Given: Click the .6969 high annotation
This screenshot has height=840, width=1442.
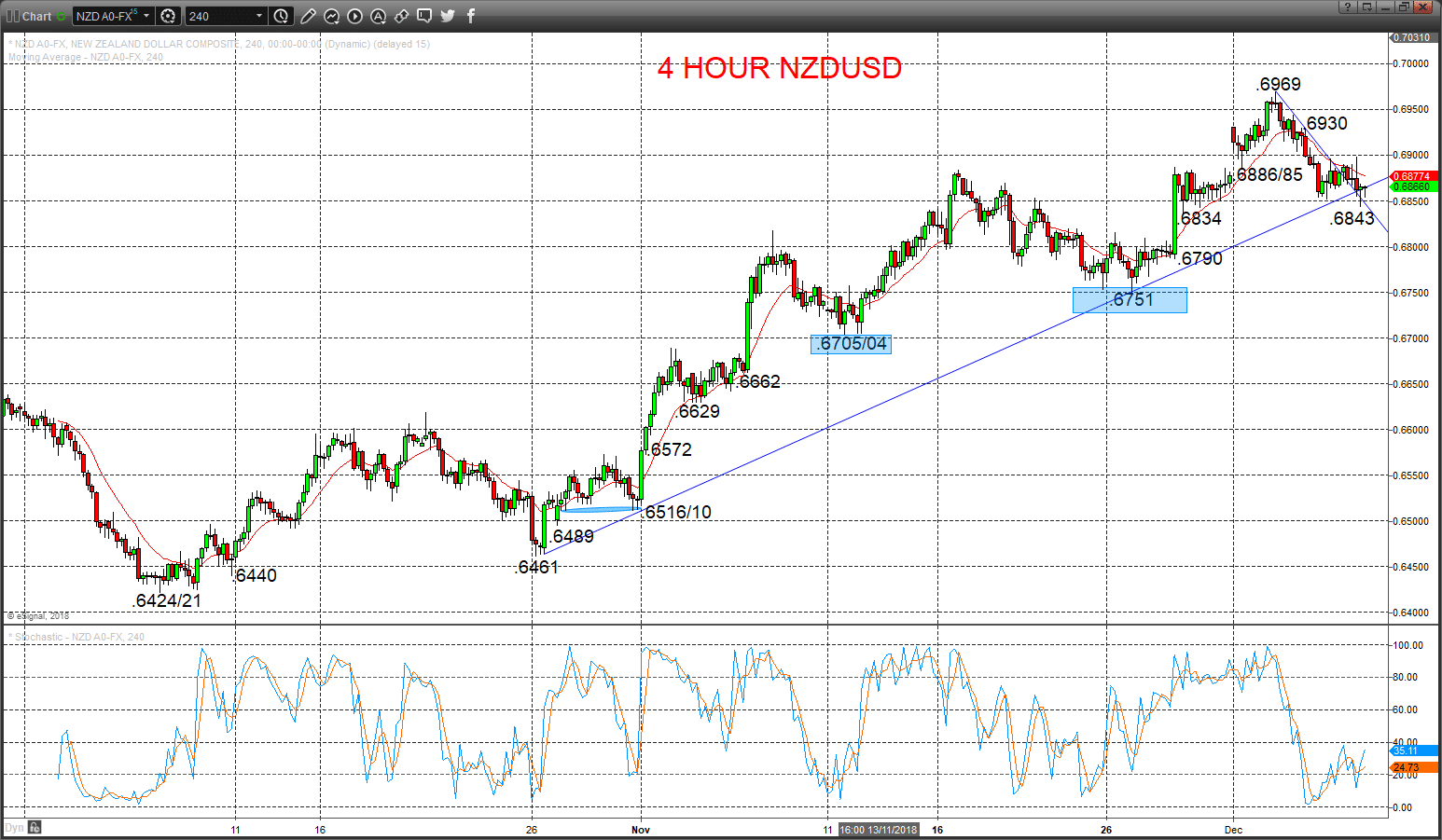Looking at the screenshot, I should 1278,84.
